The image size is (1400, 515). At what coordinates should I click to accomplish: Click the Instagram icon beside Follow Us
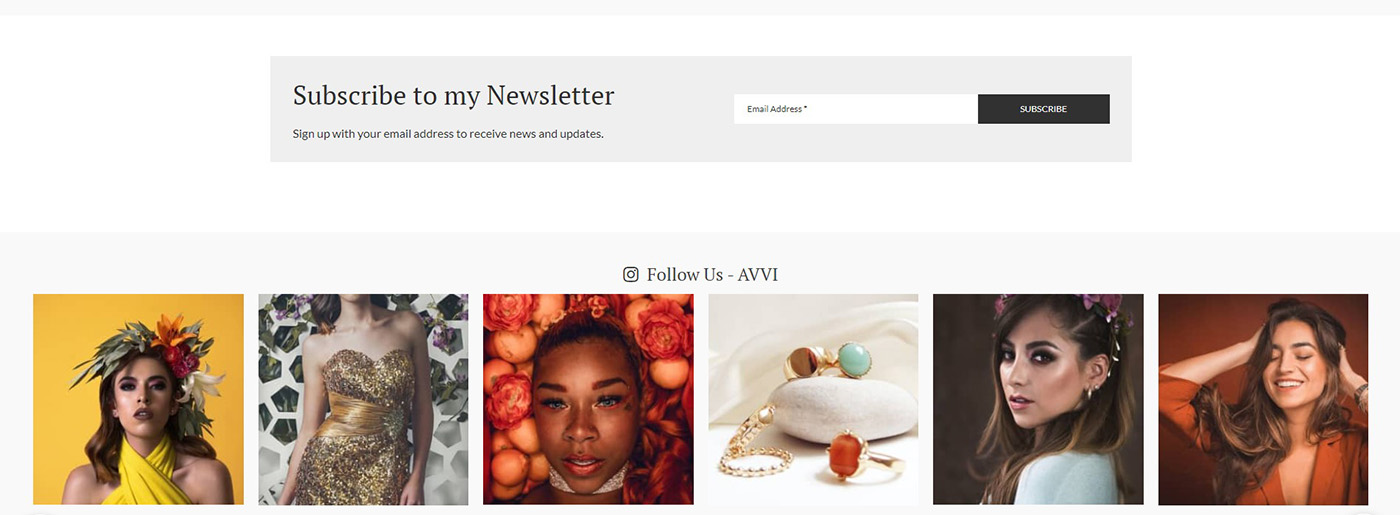(631, 274)
